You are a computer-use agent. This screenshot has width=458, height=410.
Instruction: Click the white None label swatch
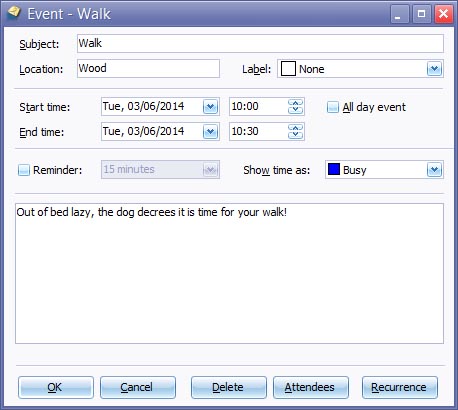(288, 69)
